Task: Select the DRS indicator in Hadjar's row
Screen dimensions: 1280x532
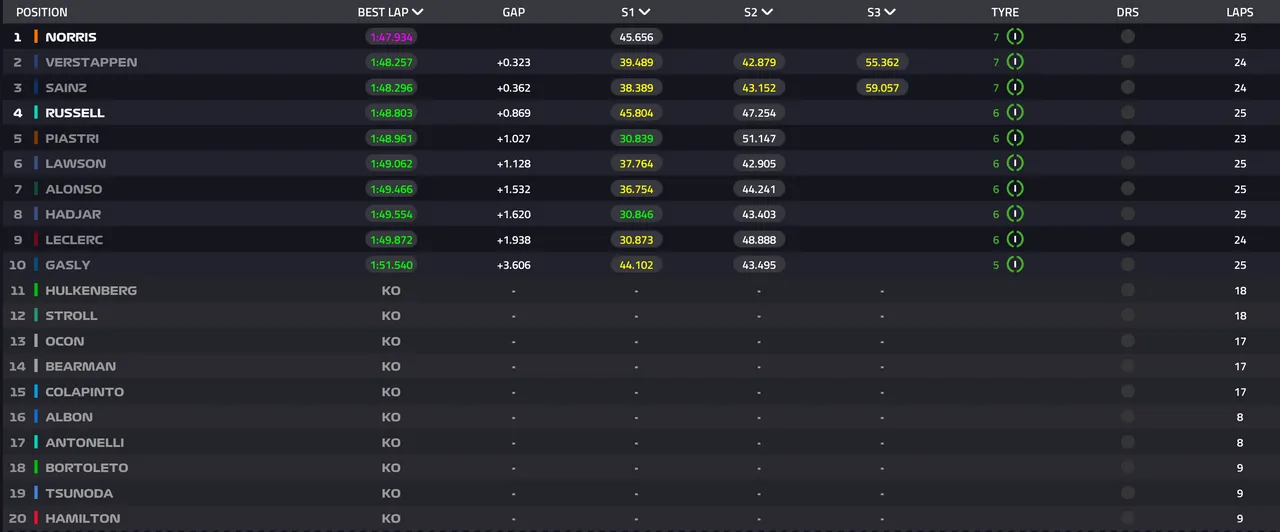Action: 1128,214
